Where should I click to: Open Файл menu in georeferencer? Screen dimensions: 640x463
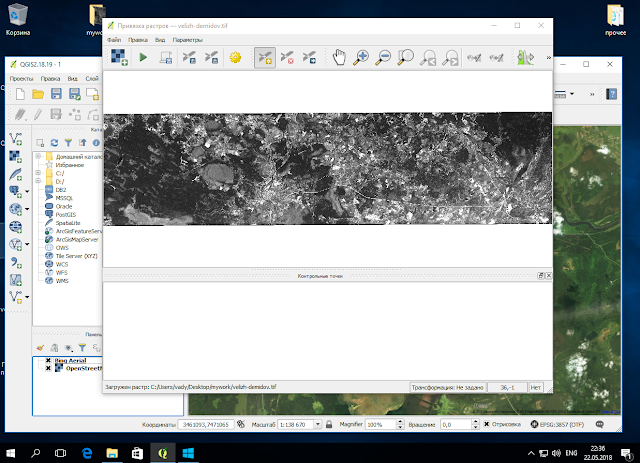(x=114, y=40)
